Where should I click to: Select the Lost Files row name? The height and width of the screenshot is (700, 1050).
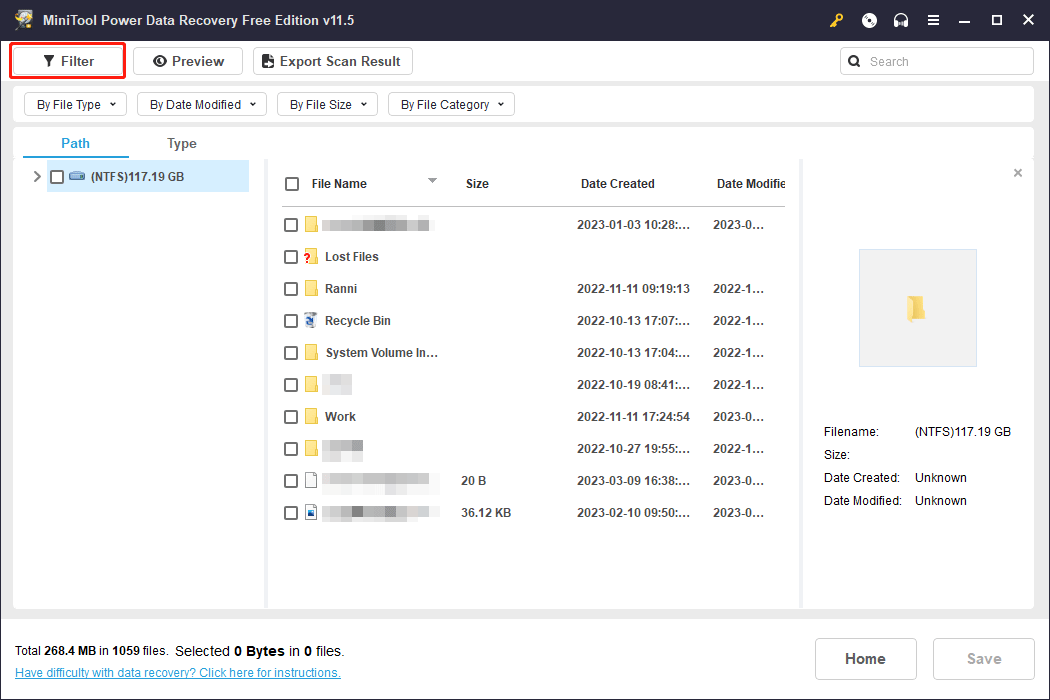click(x=352, y=257)
